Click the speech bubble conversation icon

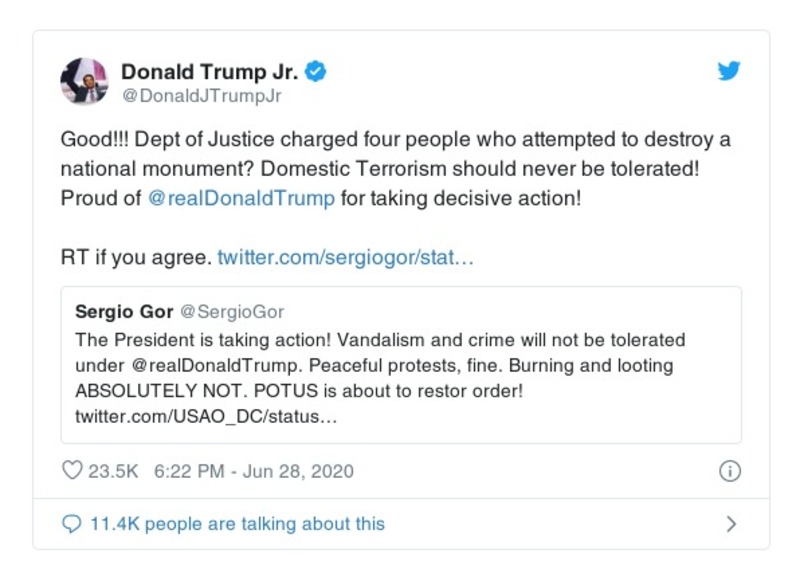[73, 523]
